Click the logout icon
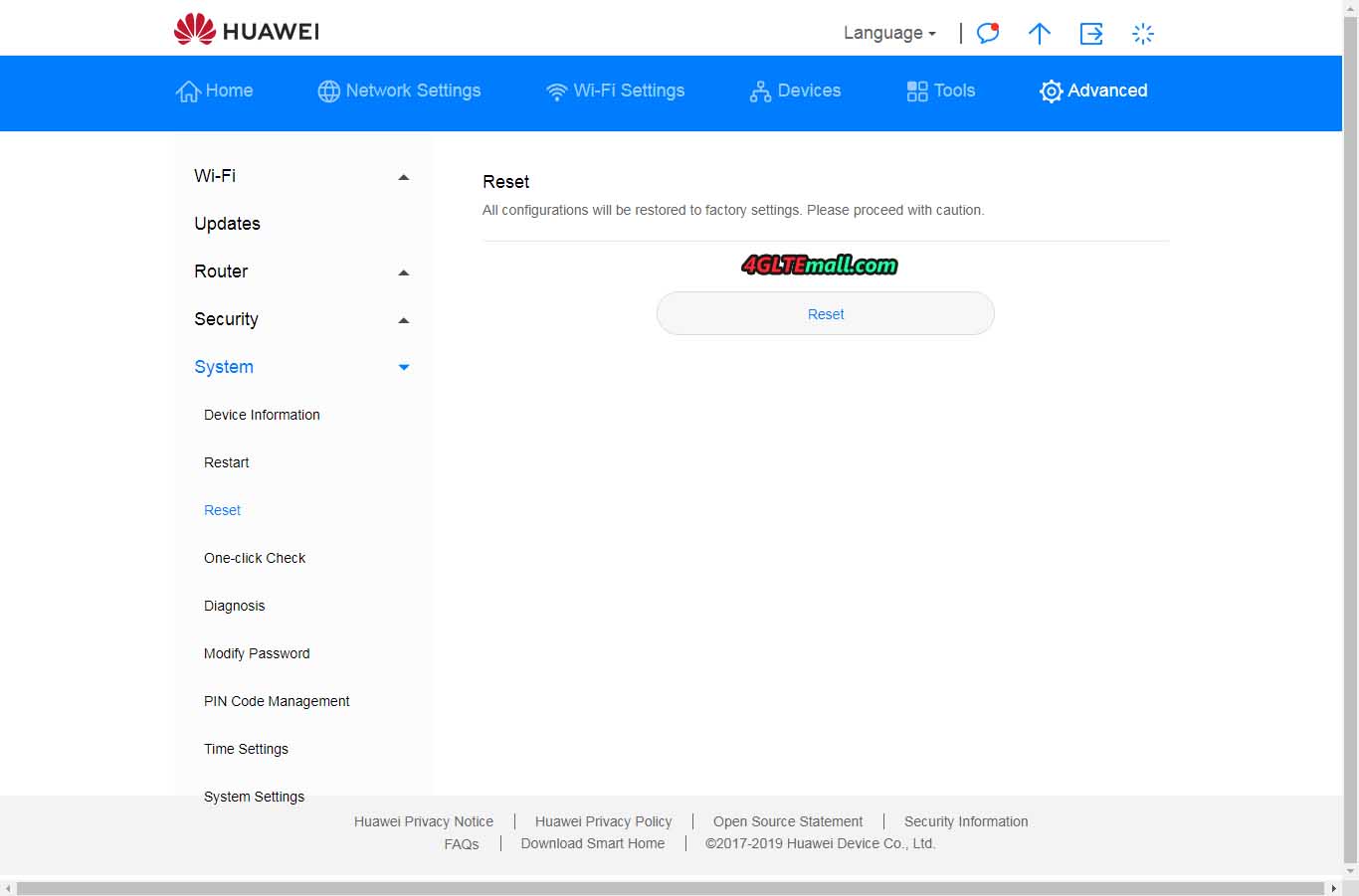This screenshot has height=896, width=1359. (1091, 34)
